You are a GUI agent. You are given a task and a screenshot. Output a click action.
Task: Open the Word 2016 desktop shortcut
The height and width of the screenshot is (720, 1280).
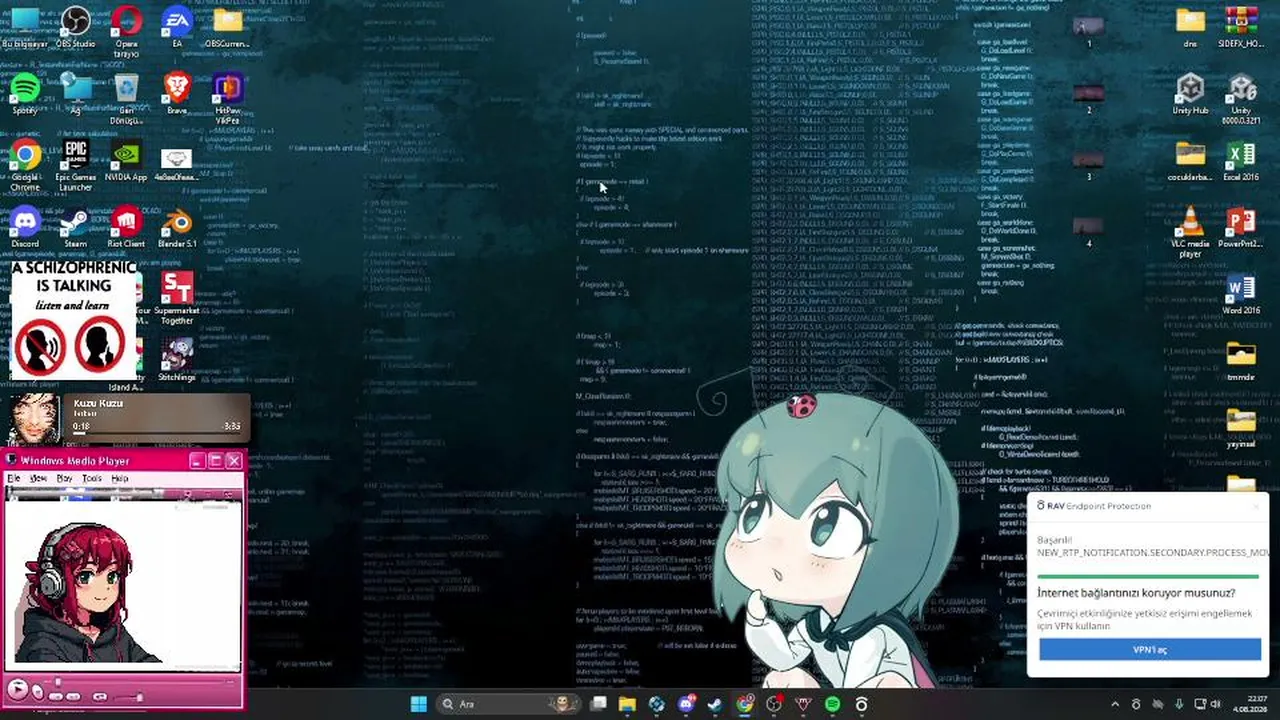click(1241, 294)
